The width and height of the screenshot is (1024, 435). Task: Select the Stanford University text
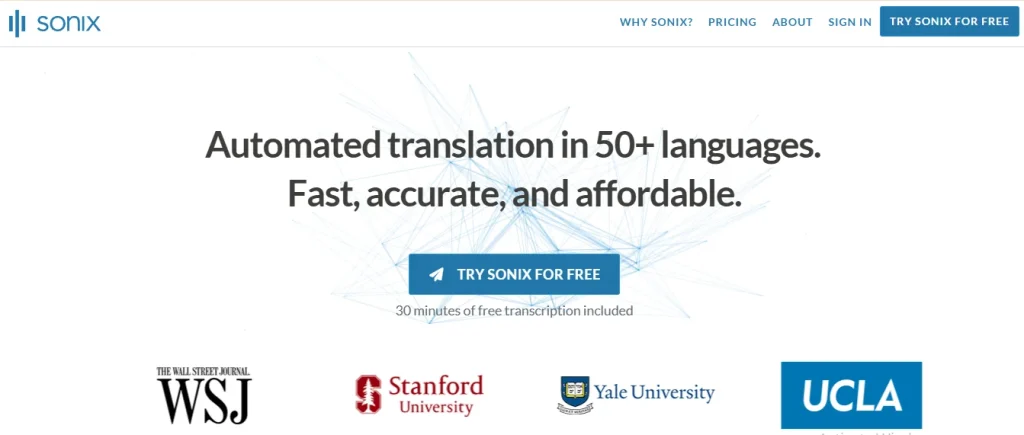tap(435, 394)
